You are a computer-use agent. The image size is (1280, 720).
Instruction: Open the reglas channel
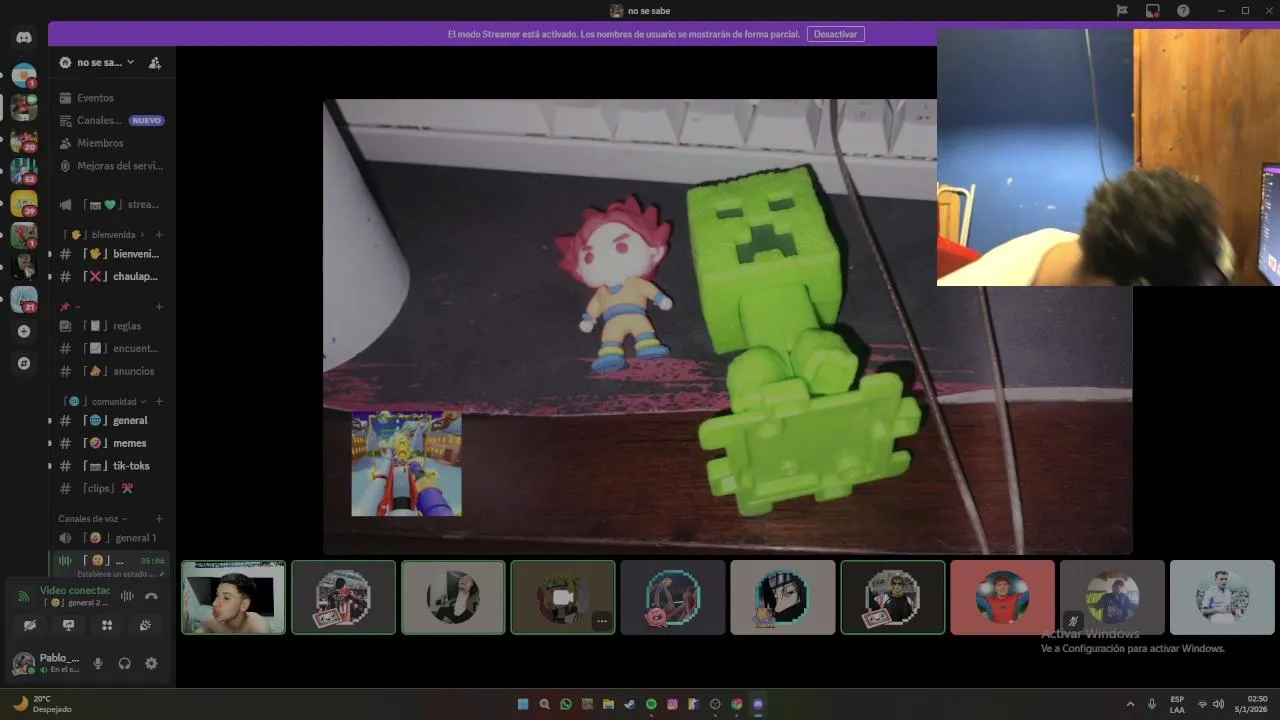111,326
